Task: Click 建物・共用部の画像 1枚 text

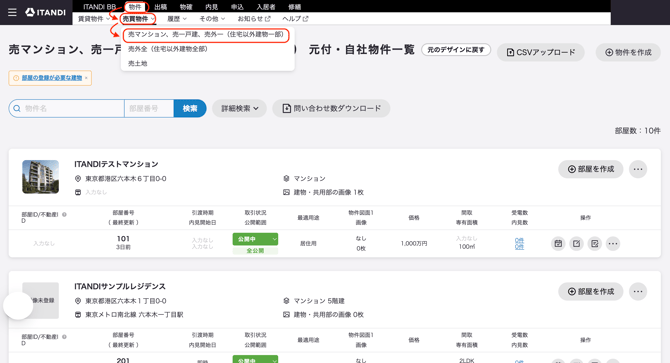Action: click(329, 192)
